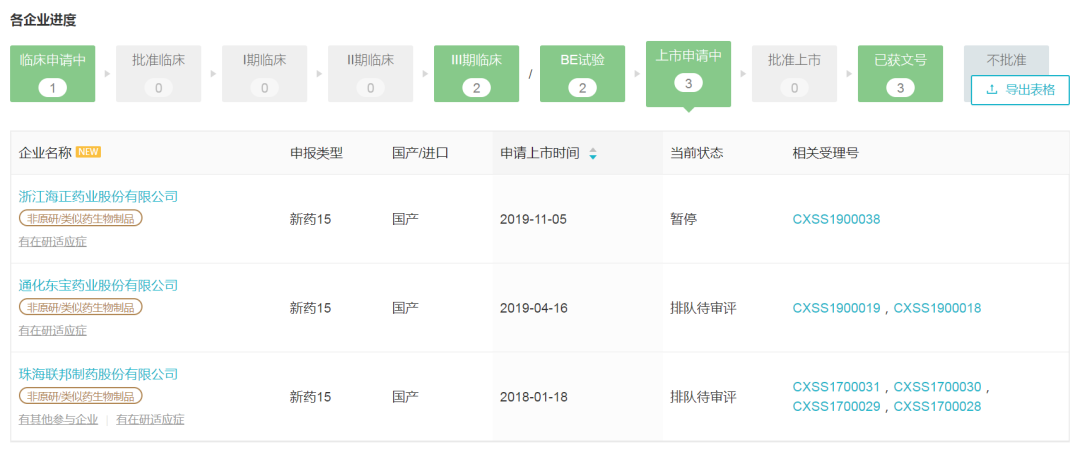Viewport: 1080px width, 450px height.
Task: Click date cell 2019-11-05
Action: click(x=534, y=219)
